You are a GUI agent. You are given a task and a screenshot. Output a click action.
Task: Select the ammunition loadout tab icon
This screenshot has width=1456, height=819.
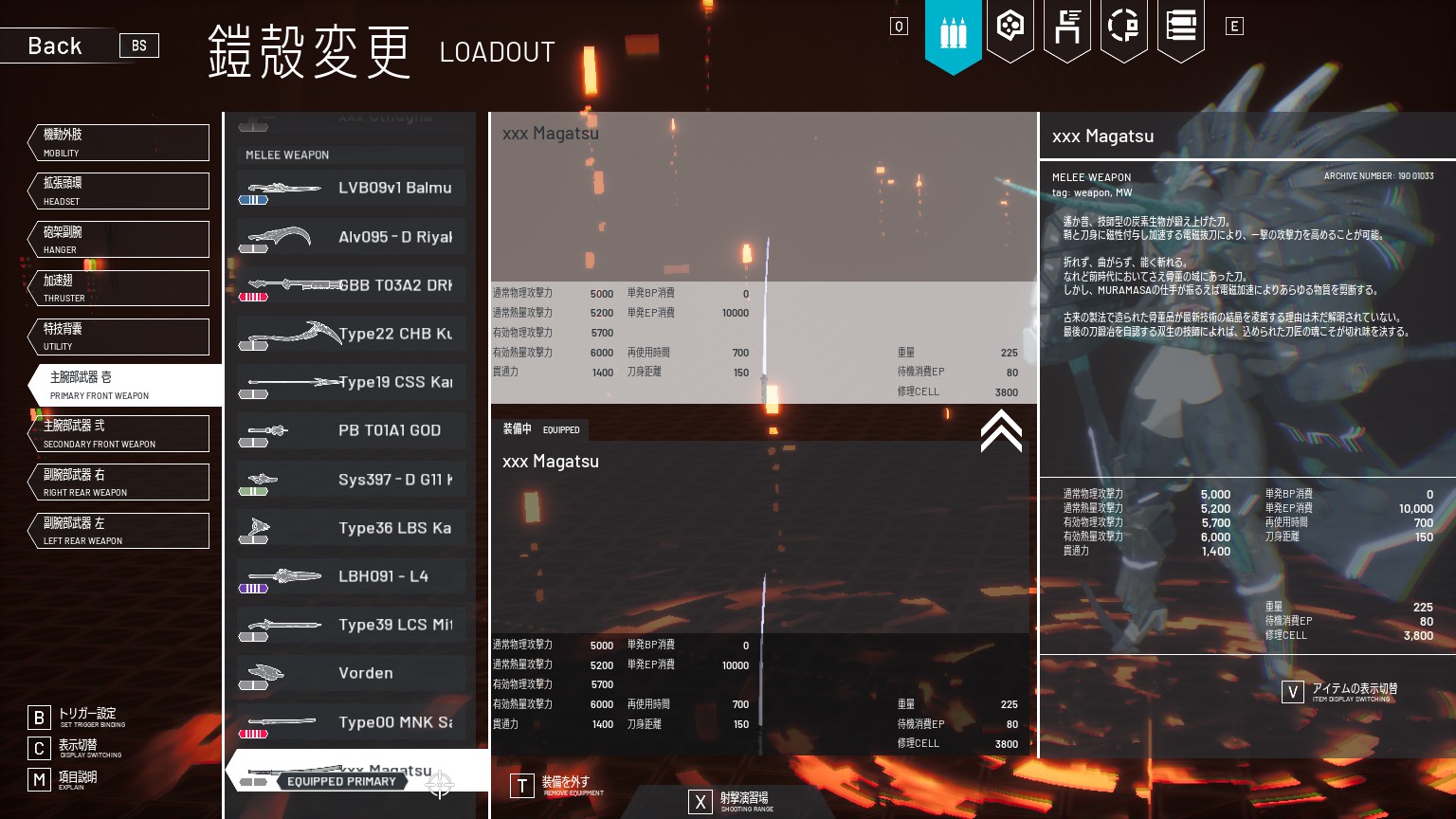click(953, 32)
